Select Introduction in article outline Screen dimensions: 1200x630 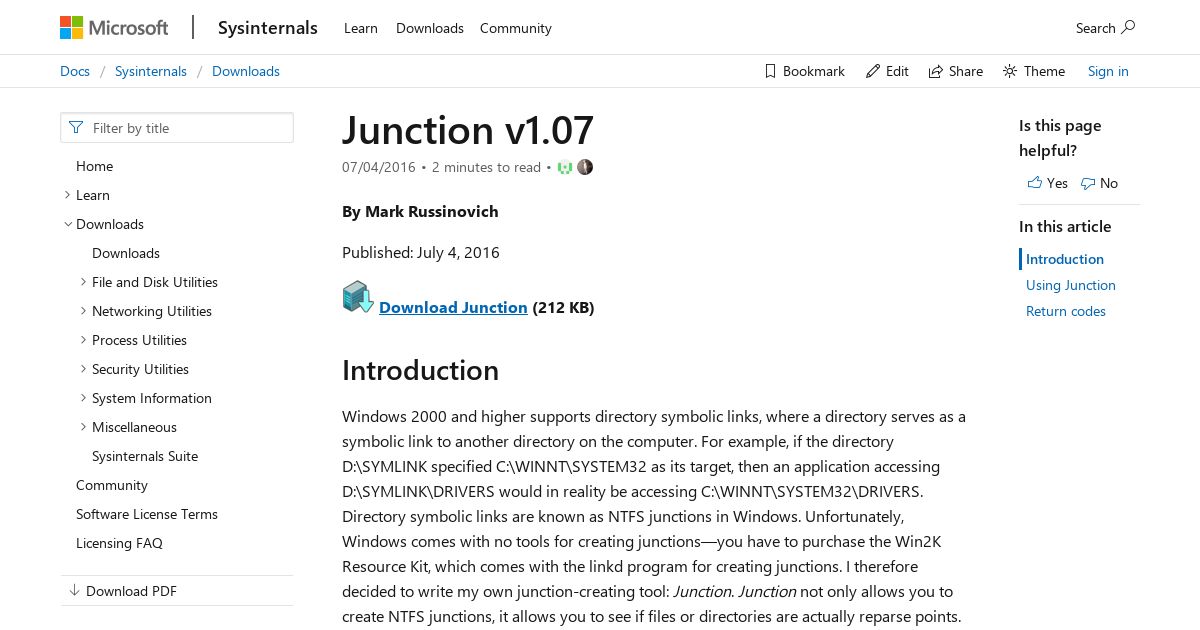pyautogui.click(x=1065, y=259)
